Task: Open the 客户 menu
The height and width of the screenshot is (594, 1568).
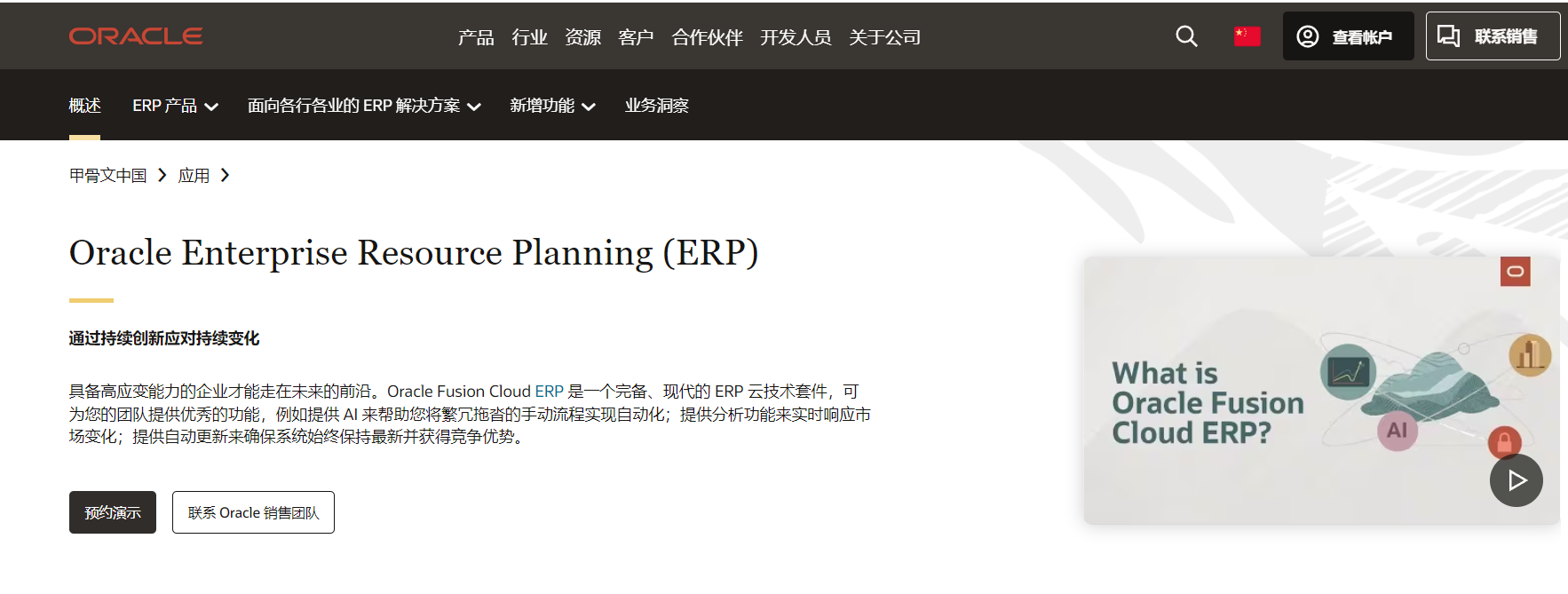Action: tap(636, 37)
